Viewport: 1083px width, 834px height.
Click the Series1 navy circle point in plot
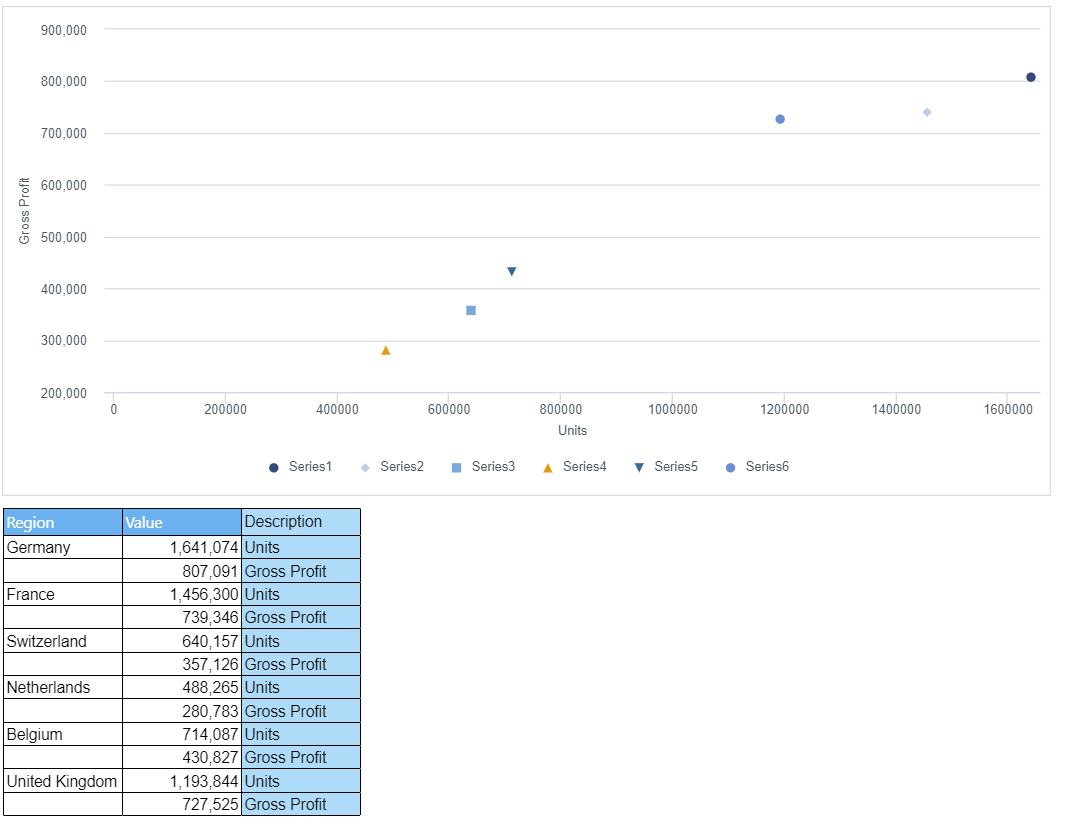(x=1030, y=78)
